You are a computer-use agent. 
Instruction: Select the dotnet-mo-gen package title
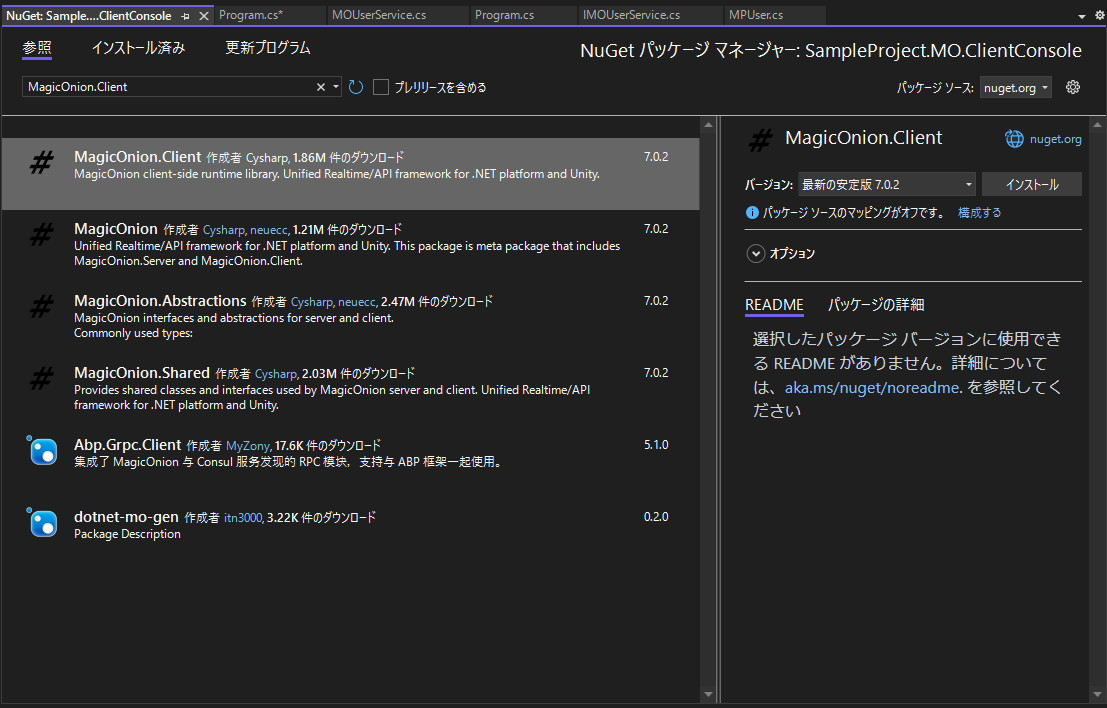point(126,517)
